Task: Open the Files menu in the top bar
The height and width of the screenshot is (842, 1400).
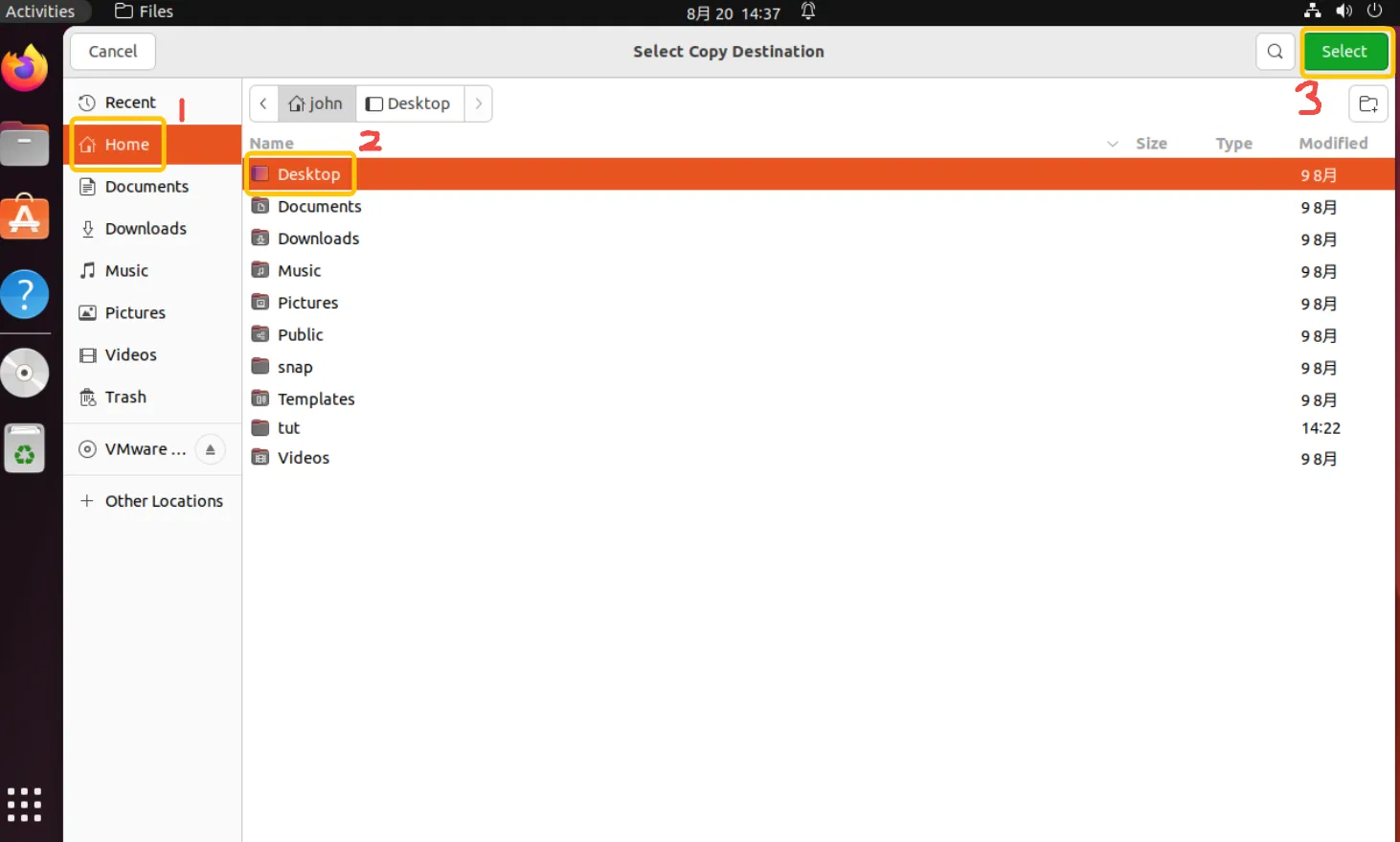Action: (145, 11)
